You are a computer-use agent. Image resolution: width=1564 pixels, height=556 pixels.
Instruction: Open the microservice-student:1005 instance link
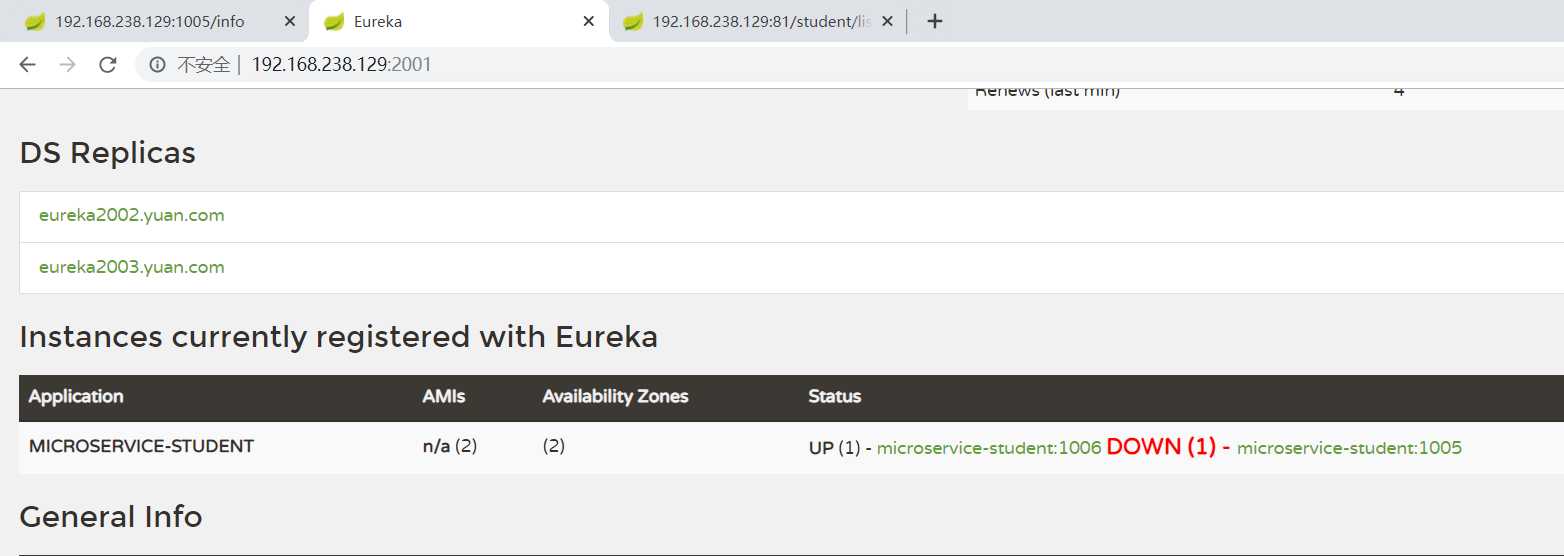1349,448
